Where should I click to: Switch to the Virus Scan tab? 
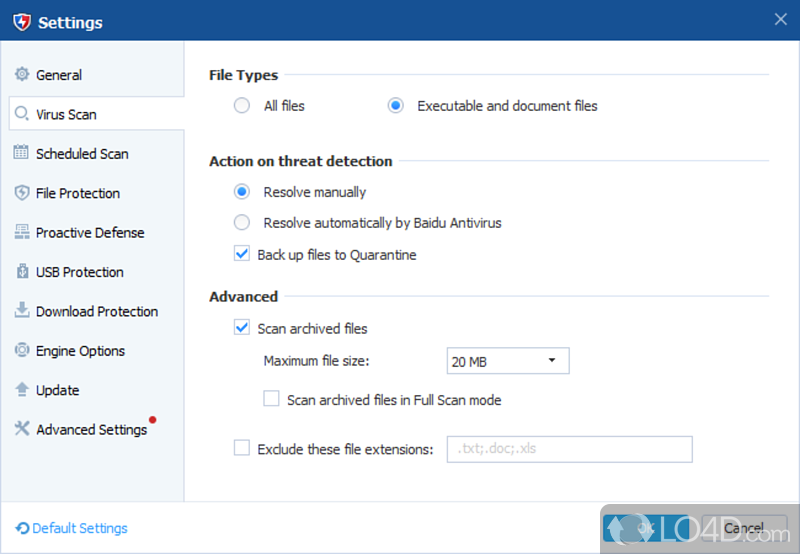pos(66,114)
